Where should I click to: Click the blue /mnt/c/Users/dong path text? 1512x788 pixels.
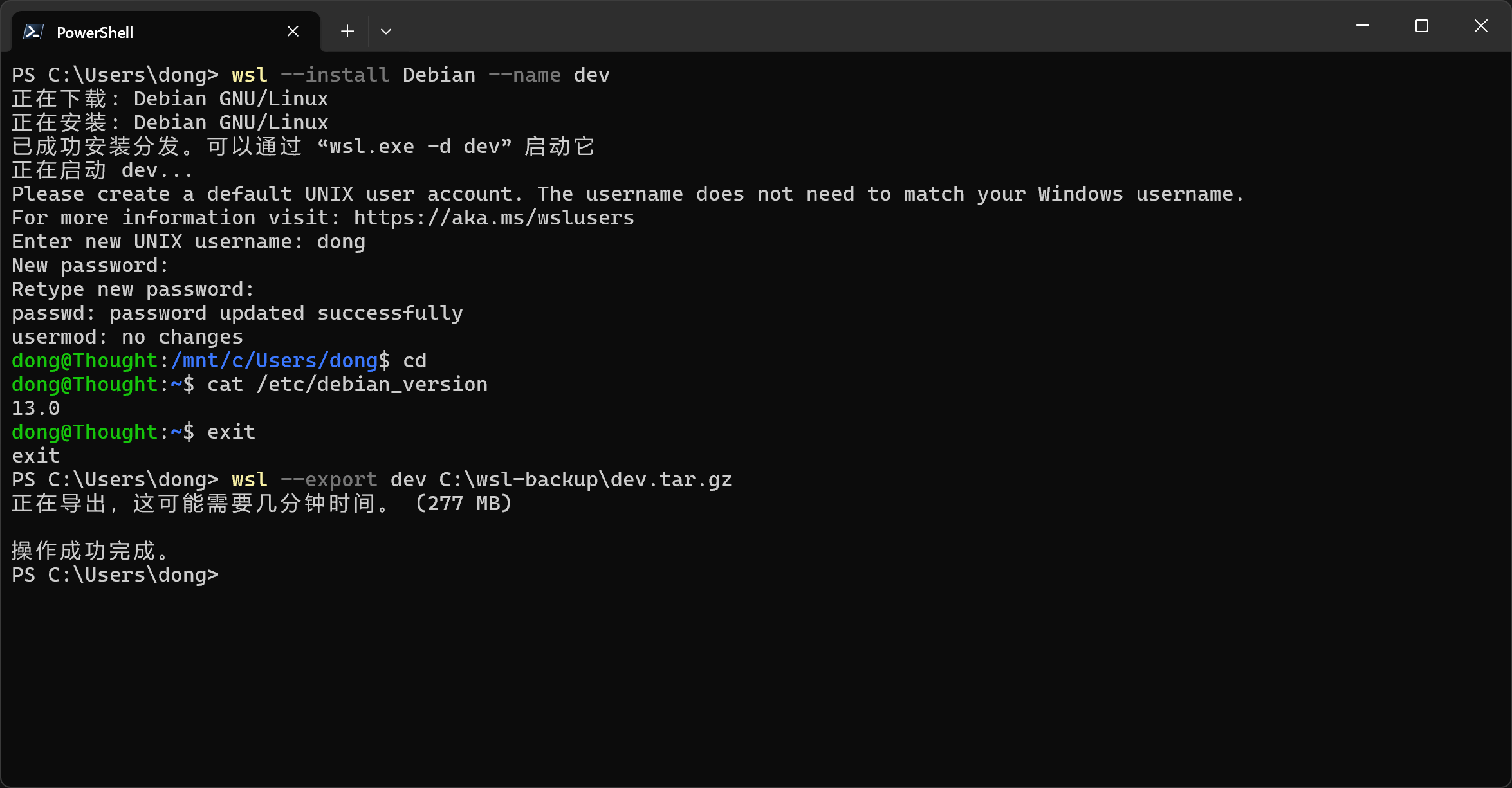pyautogui.click(x=273, y=360)
